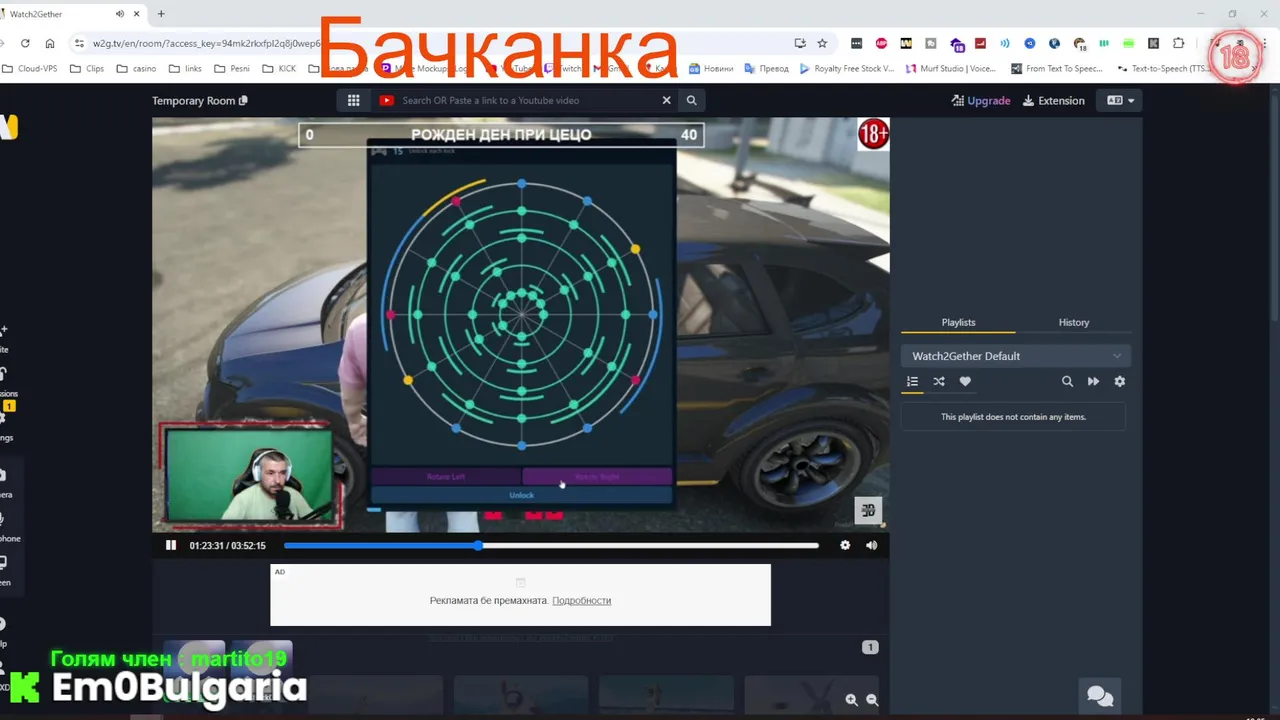
Task: Open the Upgrade link
Action: (x=981, y=100)
